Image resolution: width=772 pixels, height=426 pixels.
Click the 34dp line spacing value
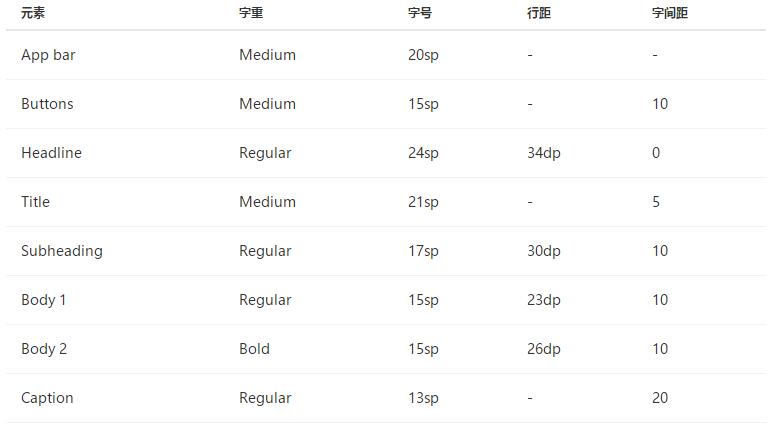544,153
